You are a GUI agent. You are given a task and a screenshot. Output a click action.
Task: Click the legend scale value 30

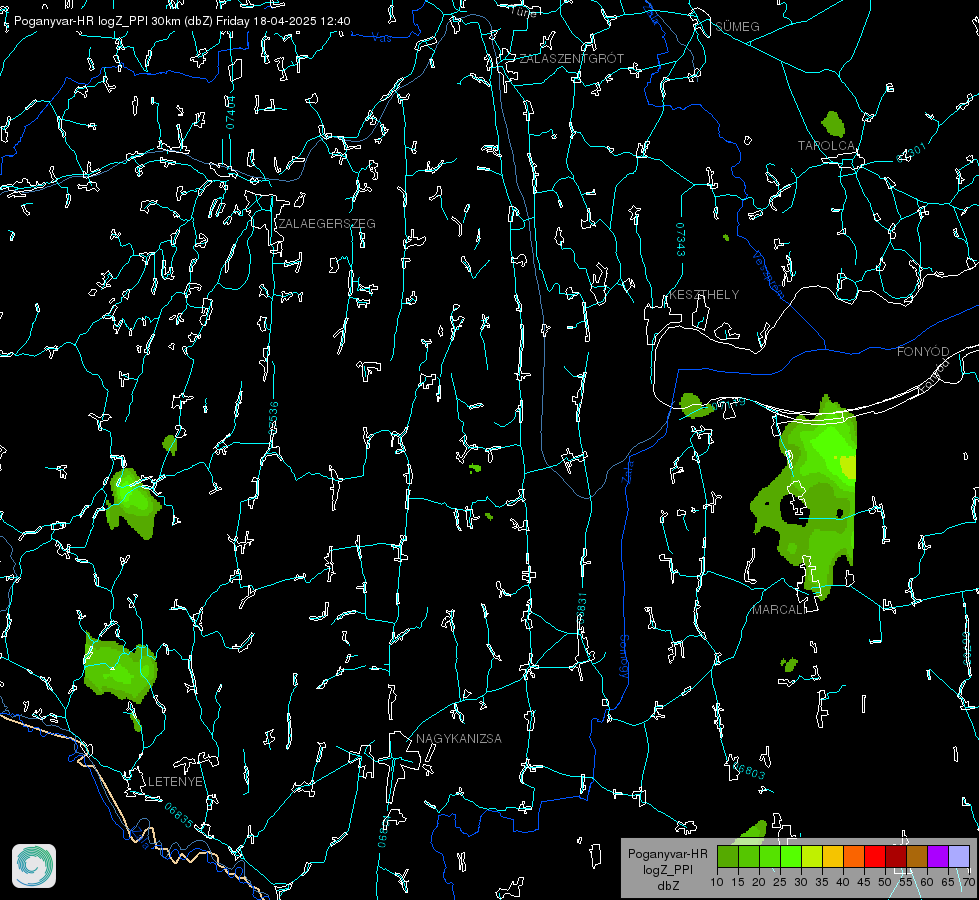tap(801, 883)
